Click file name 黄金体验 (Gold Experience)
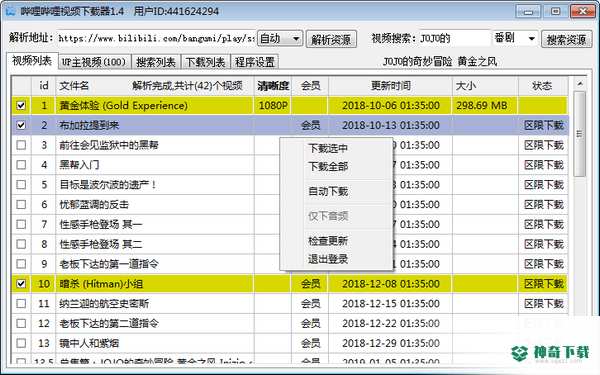This screenshot has height=375, width=600. tap(123, 105)
